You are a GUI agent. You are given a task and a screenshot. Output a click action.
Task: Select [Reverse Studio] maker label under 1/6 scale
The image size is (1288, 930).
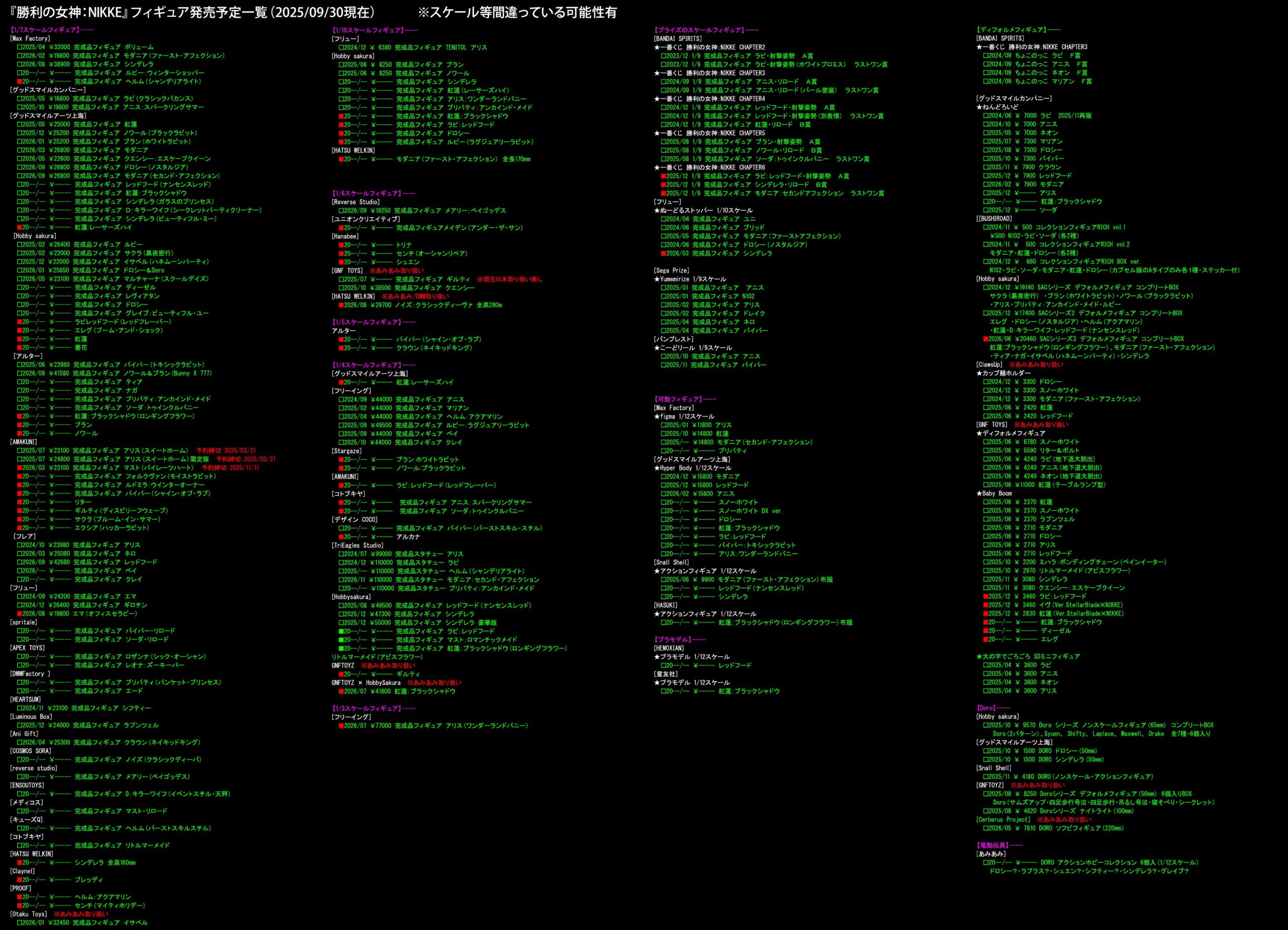(356, 202)
